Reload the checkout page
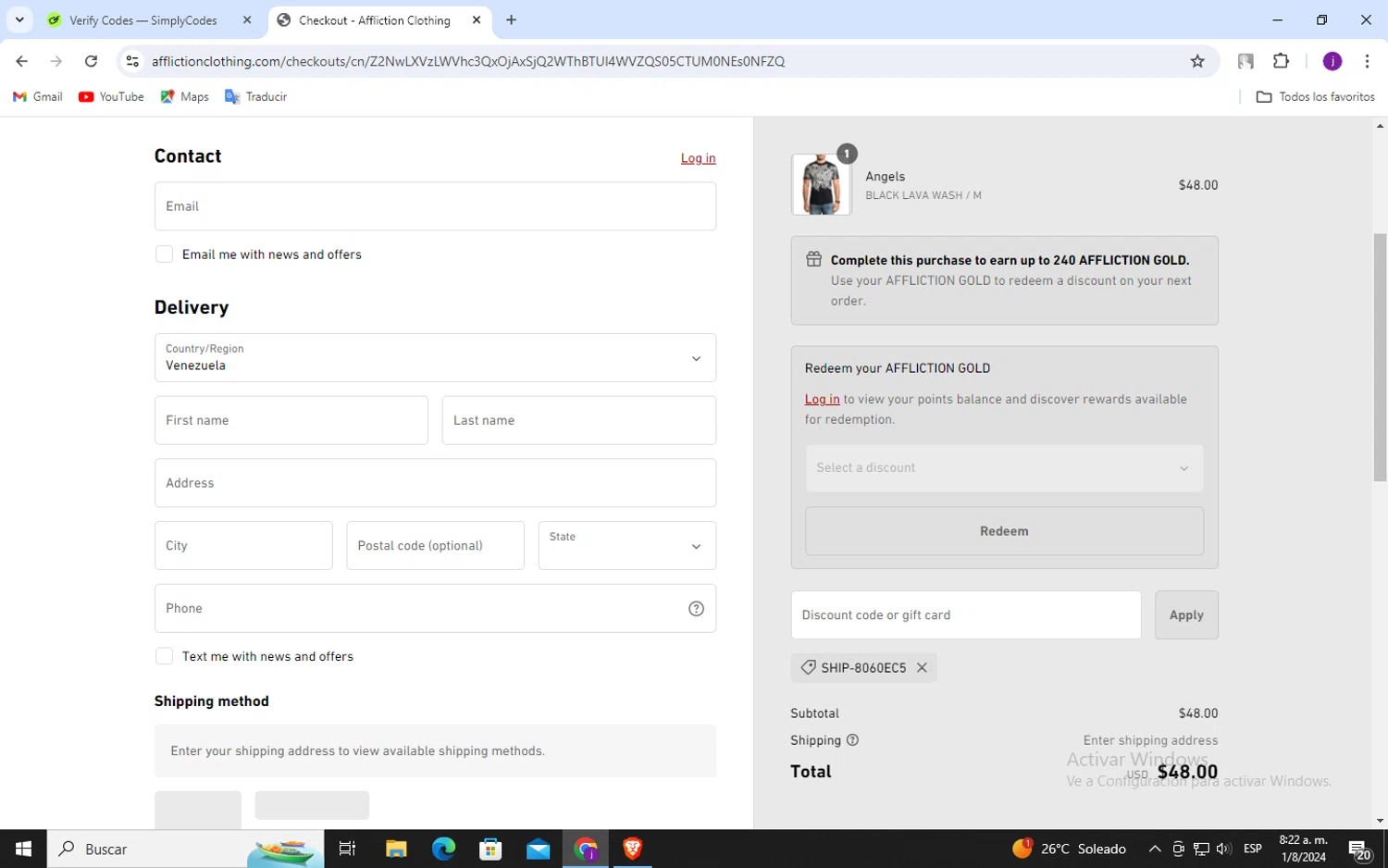 coord(91,61)
